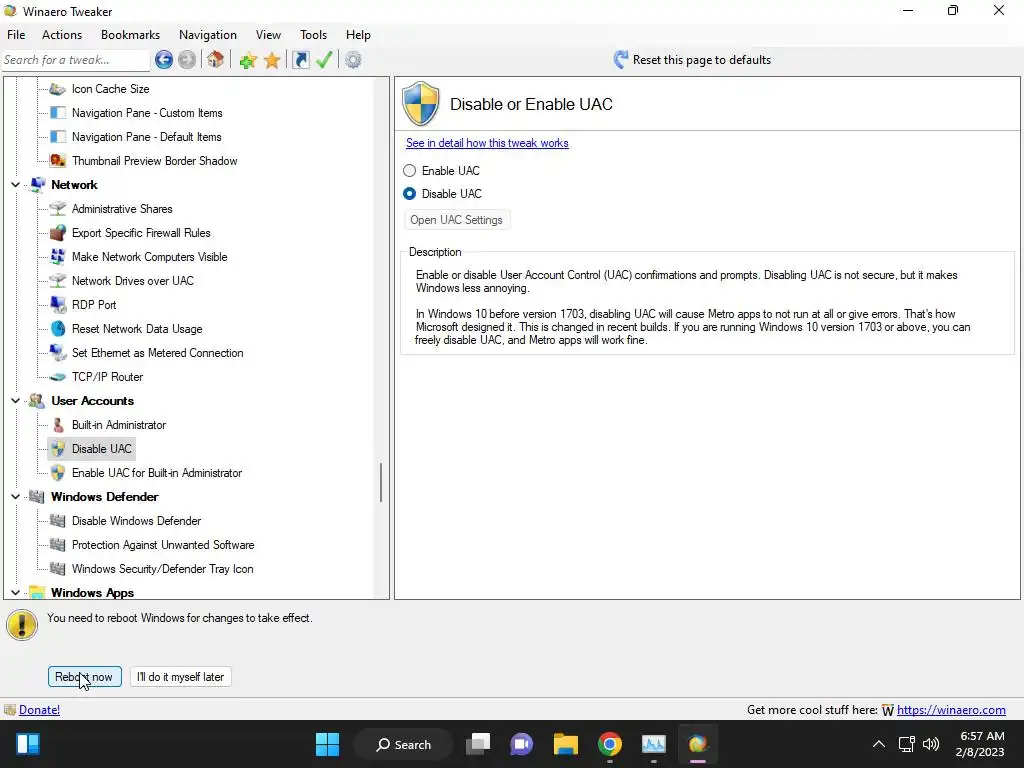
Task: Click the Back navigation arrow in toolbar
Action: [164, 60]
